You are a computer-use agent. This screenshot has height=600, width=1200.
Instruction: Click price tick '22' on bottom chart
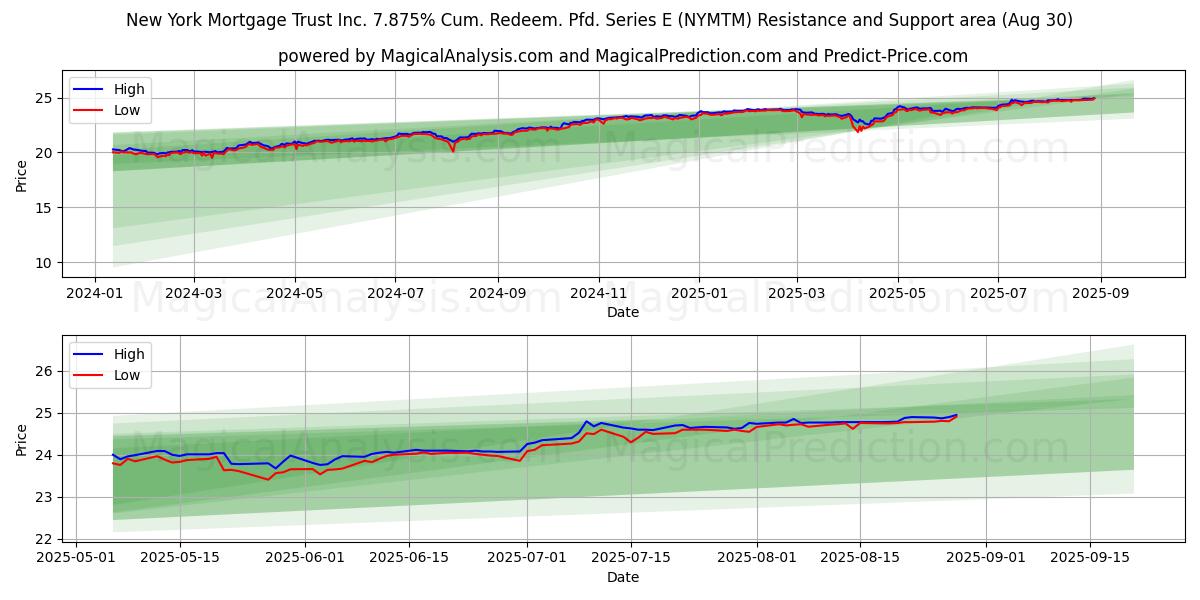[45, 539]
